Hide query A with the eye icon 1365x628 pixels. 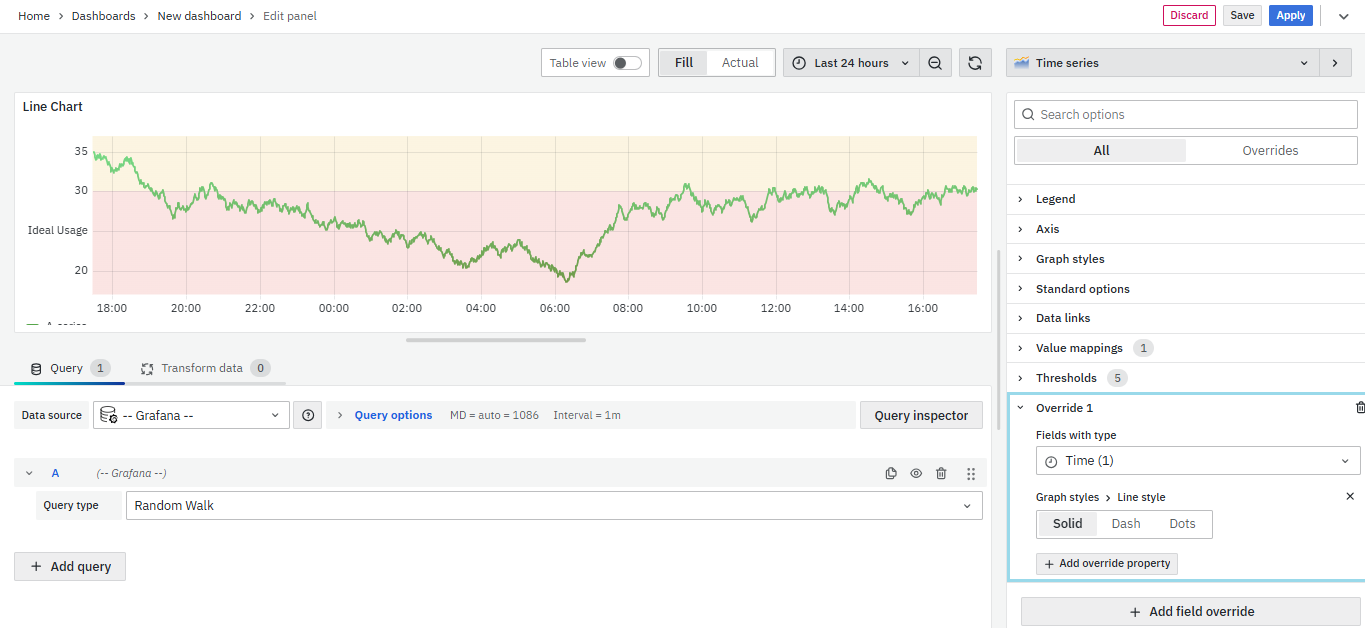coord(916,474)
